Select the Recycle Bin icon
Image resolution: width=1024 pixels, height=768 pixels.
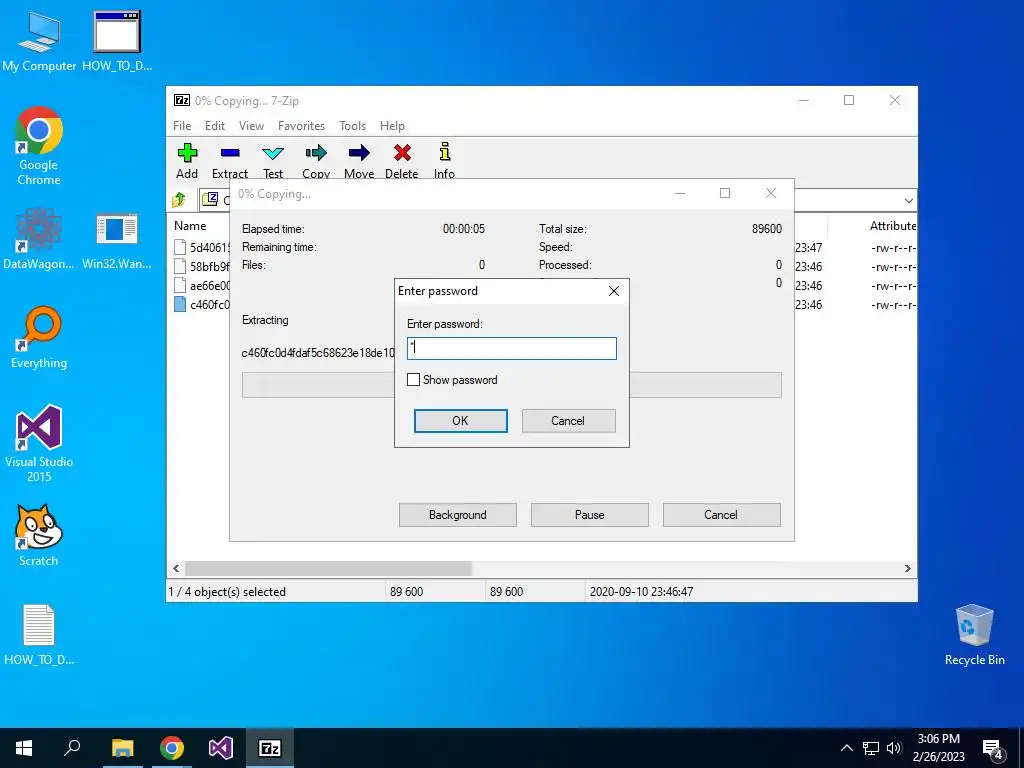pyautogui.click(x=974, y=635)
